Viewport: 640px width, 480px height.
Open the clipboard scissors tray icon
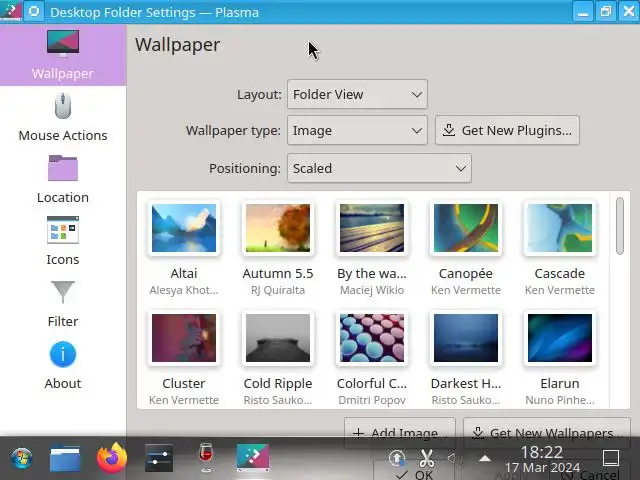click(427, 458)
